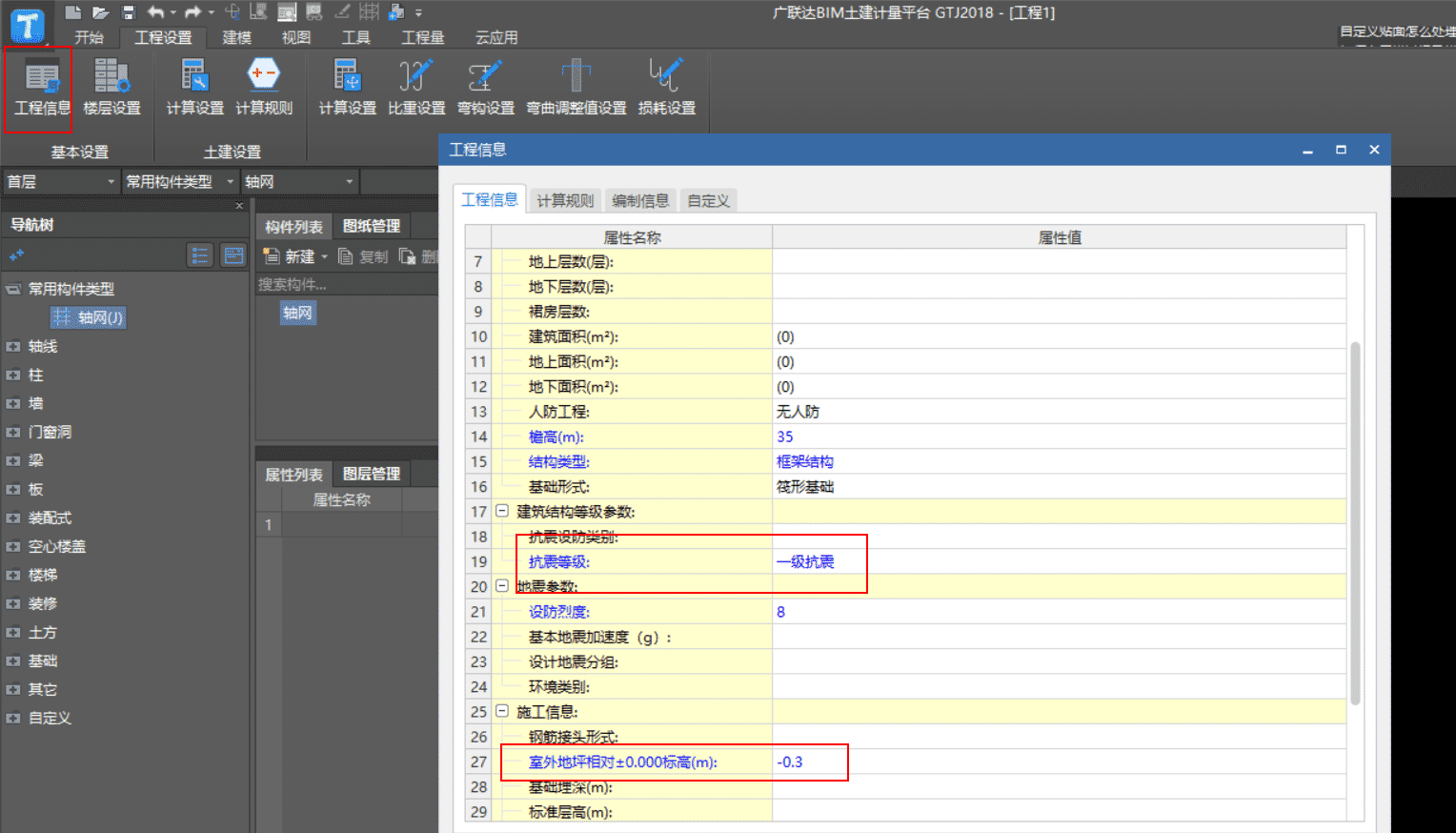This screenshot has width=1456, height=833.
Task: Click the Redo arrow in quick access toolbar
Action: pos(191,12)
